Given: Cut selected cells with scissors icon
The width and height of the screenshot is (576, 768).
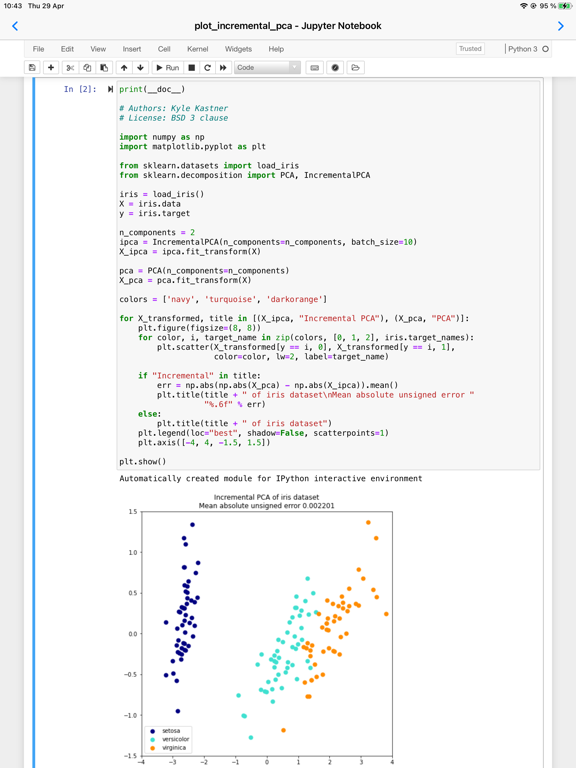Looking at the screenshot, I should click(x=70, y=68).
